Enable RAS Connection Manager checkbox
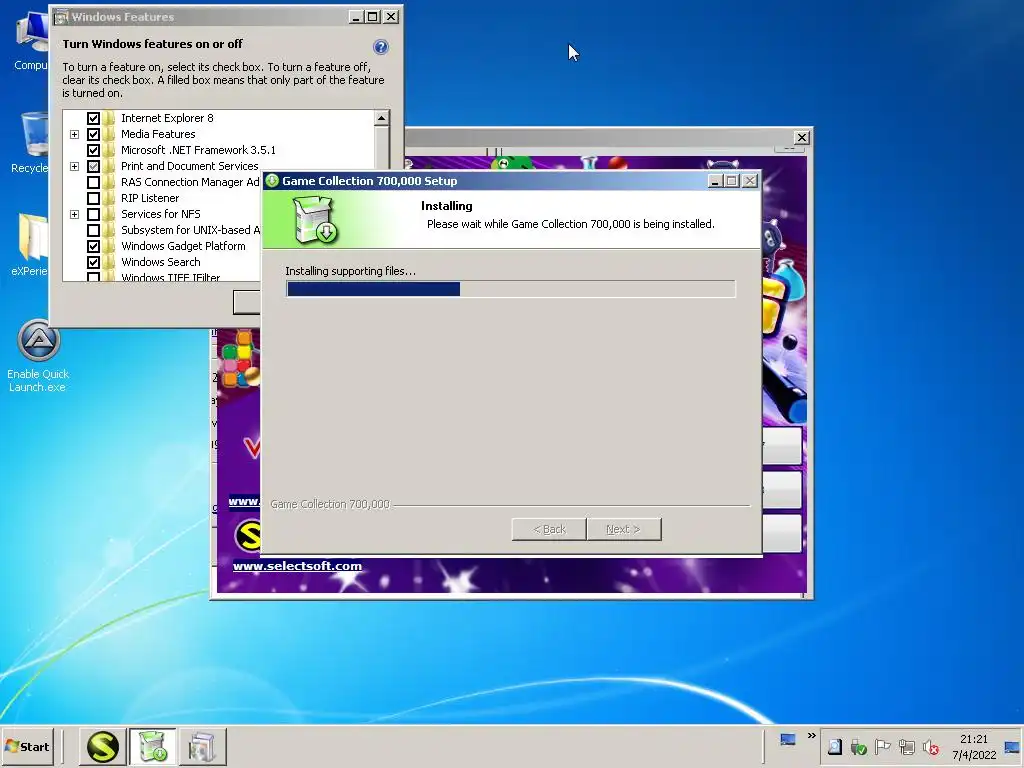Viewport: 1024px width, 768px height. [93, 182]
